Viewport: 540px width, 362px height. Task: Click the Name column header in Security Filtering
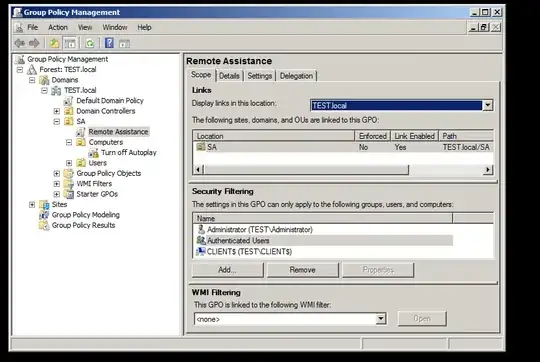click(323, 218)
